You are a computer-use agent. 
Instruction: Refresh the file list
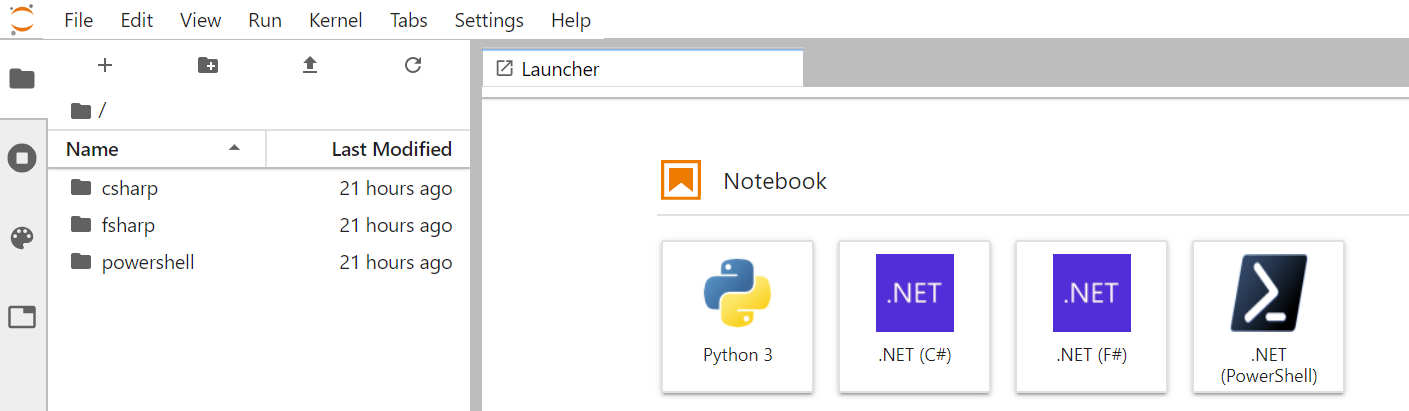tap(412, 65)
